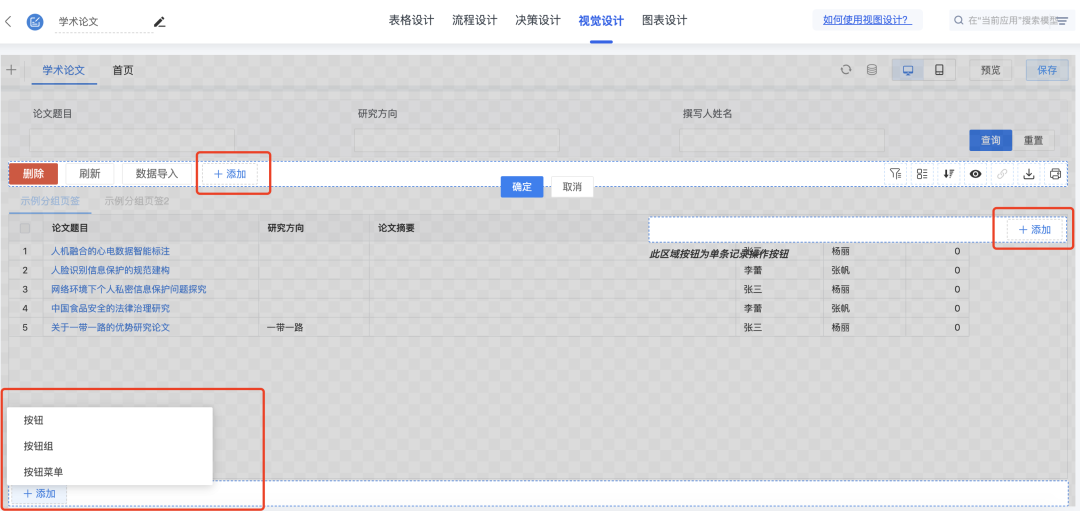Image resolution: width=1080 pixels, height=511 pixels.
Task: Open the link 关于一带一路的优势研究论文
Action: (x=110, y=328)
